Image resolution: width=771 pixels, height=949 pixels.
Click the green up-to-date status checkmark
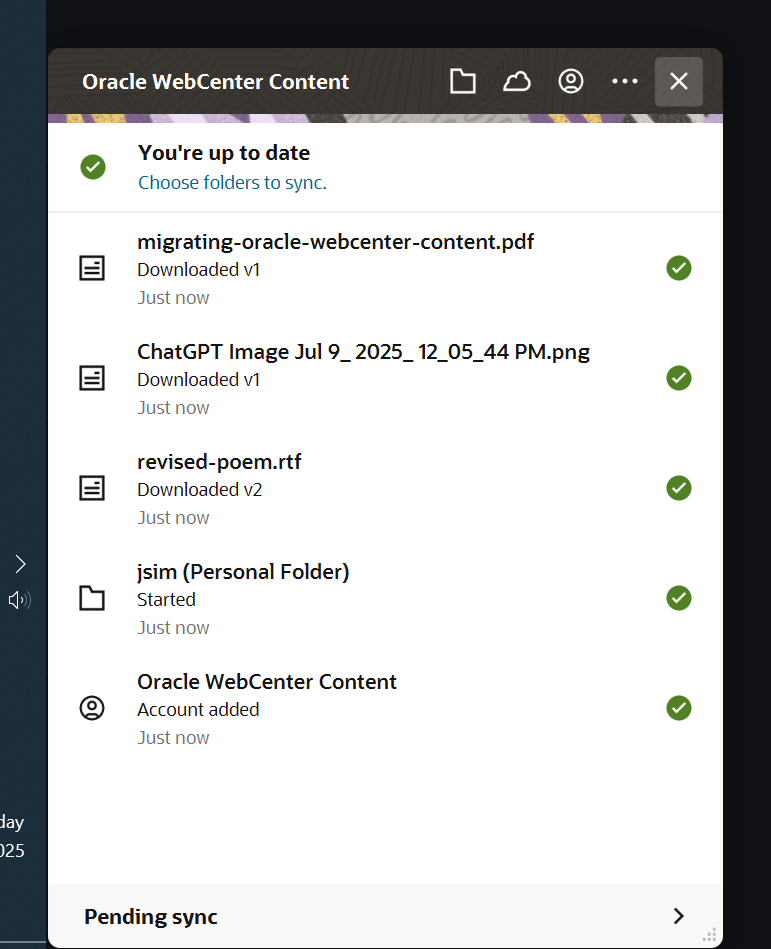click(x=93, y=167)
